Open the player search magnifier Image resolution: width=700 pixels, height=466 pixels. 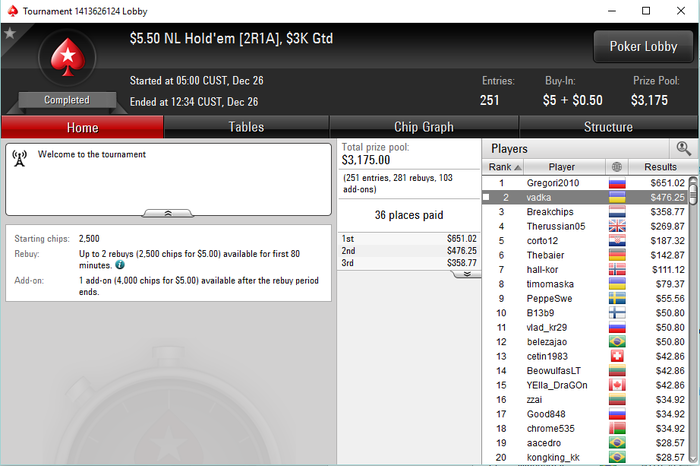tap(683, 148)
